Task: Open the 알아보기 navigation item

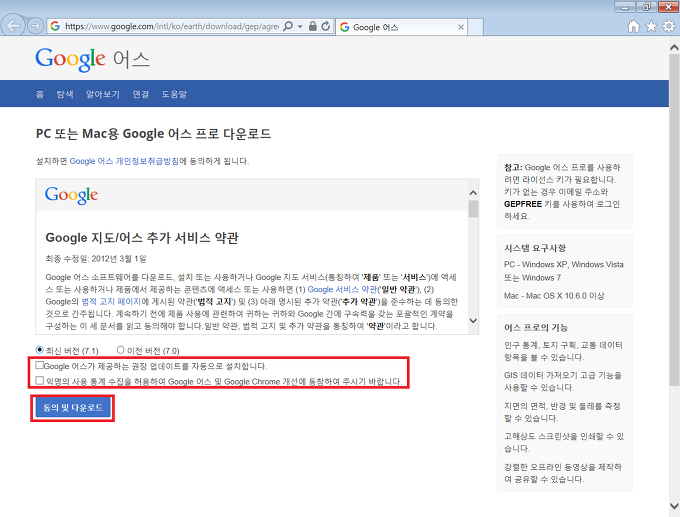Action: click(x=103, y=94)
